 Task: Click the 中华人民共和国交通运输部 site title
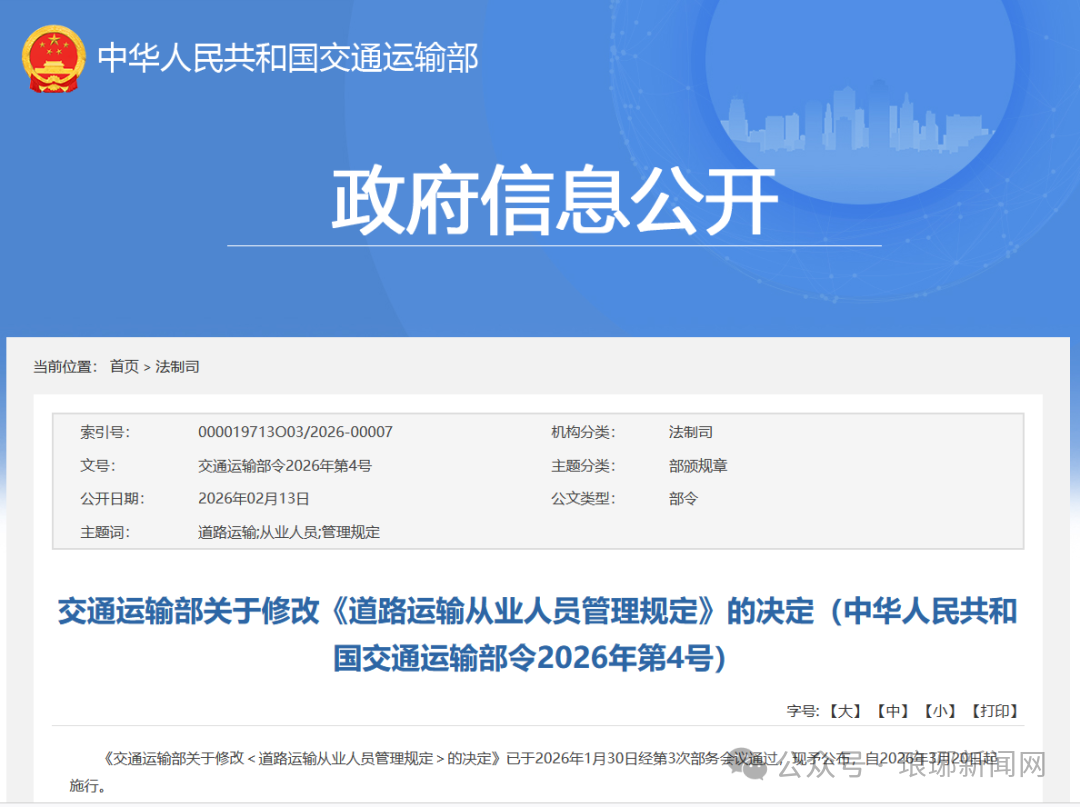click(x=288, y=58)
